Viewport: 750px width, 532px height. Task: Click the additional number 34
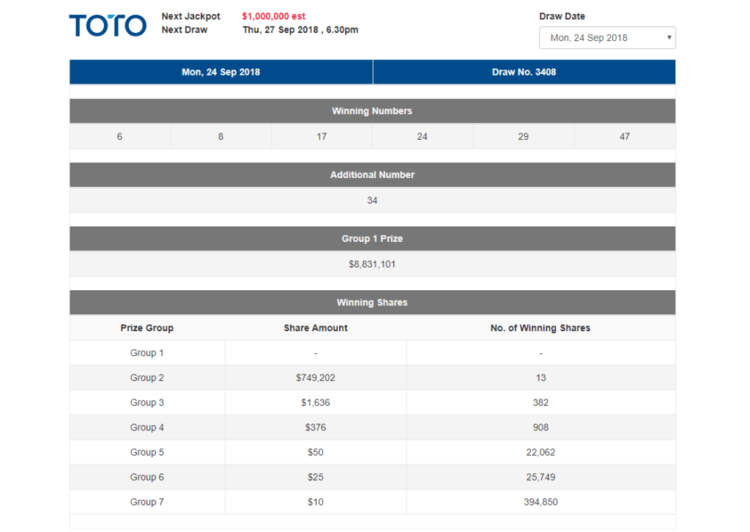(372, 200)
